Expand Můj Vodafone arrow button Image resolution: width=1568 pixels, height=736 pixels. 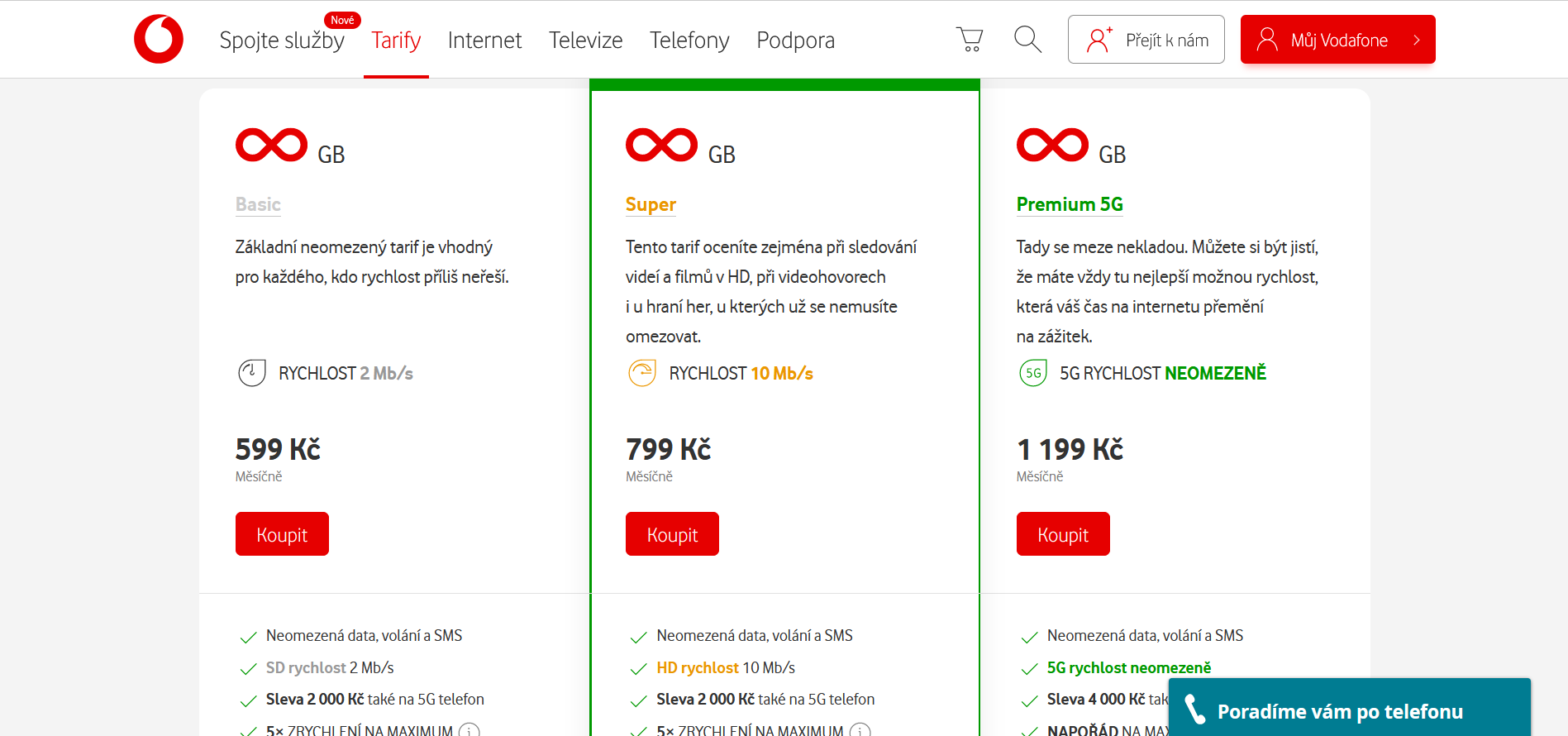[1417, 40]
